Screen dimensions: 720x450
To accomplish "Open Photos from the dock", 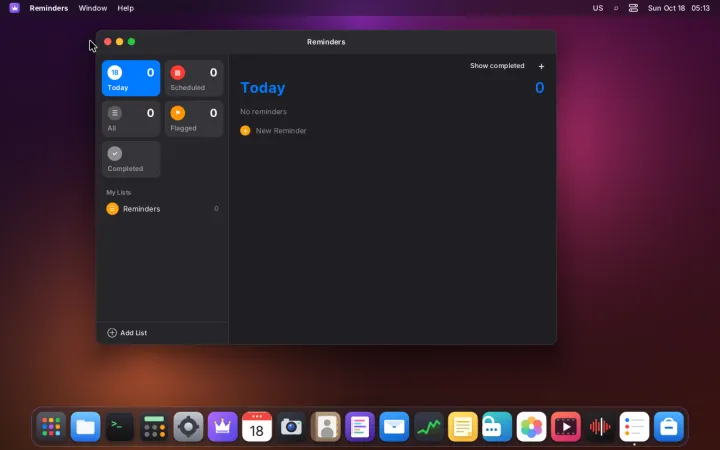I will point(531,427).
